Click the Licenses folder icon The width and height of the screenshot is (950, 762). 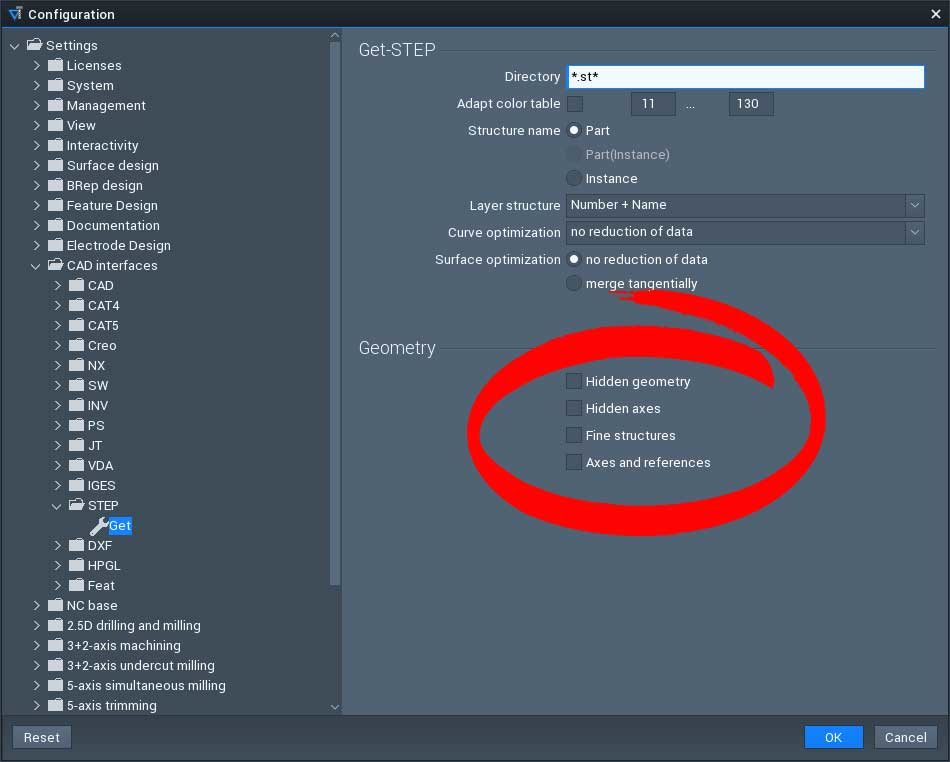click(55, 65)
